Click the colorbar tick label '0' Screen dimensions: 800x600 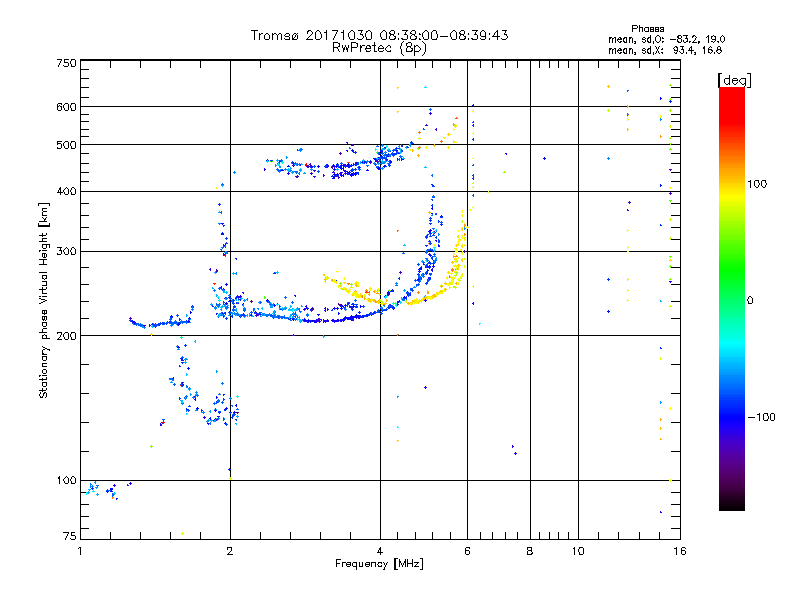[x=750, y=300]
